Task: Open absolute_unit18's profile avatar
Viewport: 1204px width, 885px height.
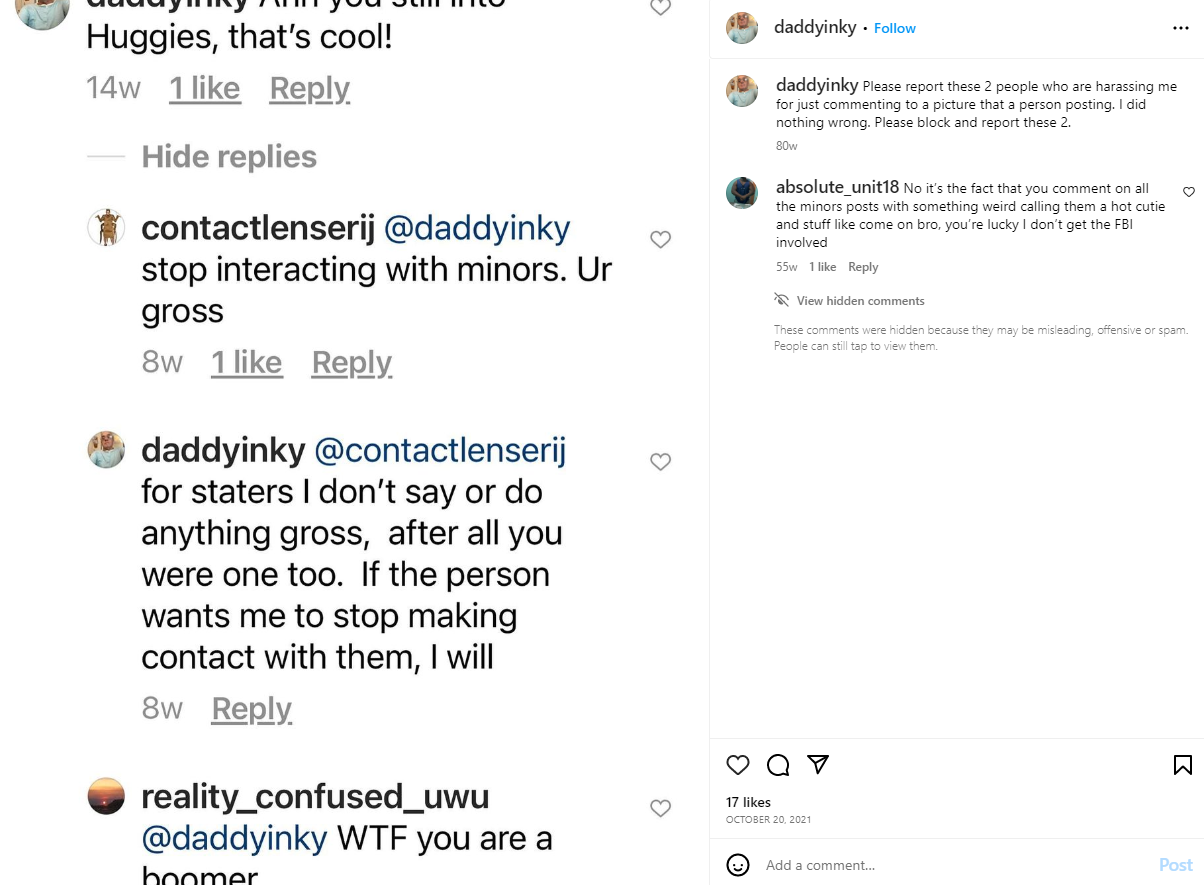Action: 742,192
